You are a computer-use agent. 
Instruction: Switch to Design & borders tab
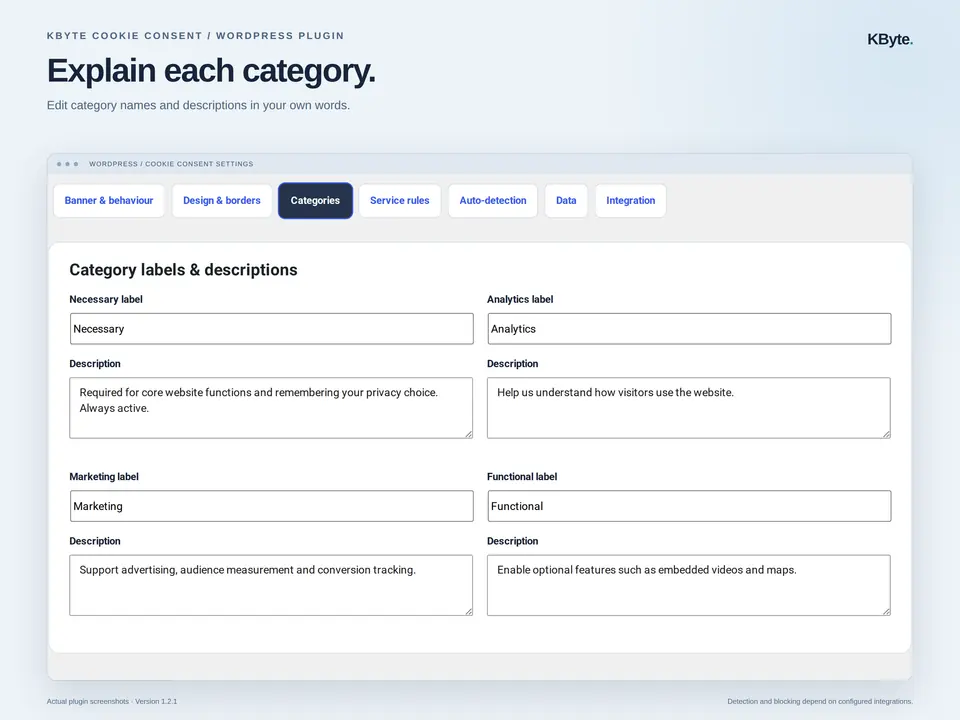(222, 201)
